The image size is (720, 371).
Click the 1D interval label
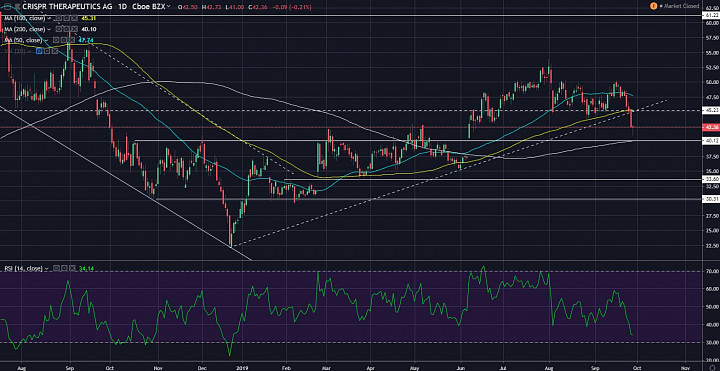(x=123, y=6)
